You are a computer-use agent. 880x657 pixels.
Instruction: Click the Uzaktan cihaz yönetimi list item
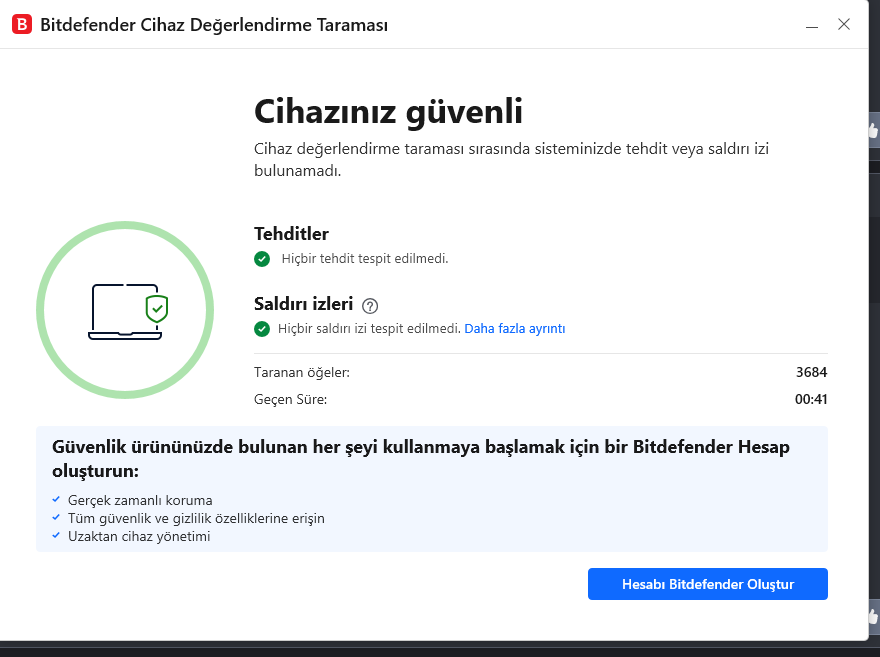click(x=139, y=536)
